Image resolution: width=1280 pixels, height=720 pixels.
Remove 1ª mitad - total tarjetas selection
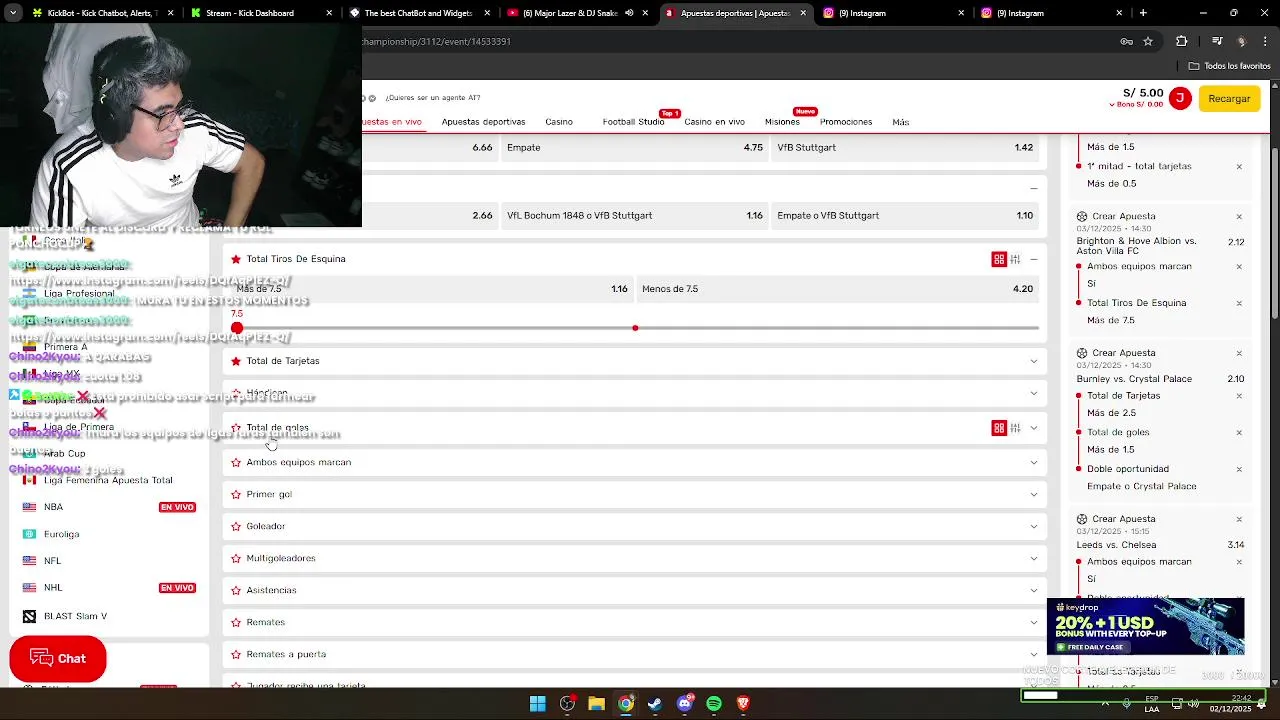[1239, 167]
